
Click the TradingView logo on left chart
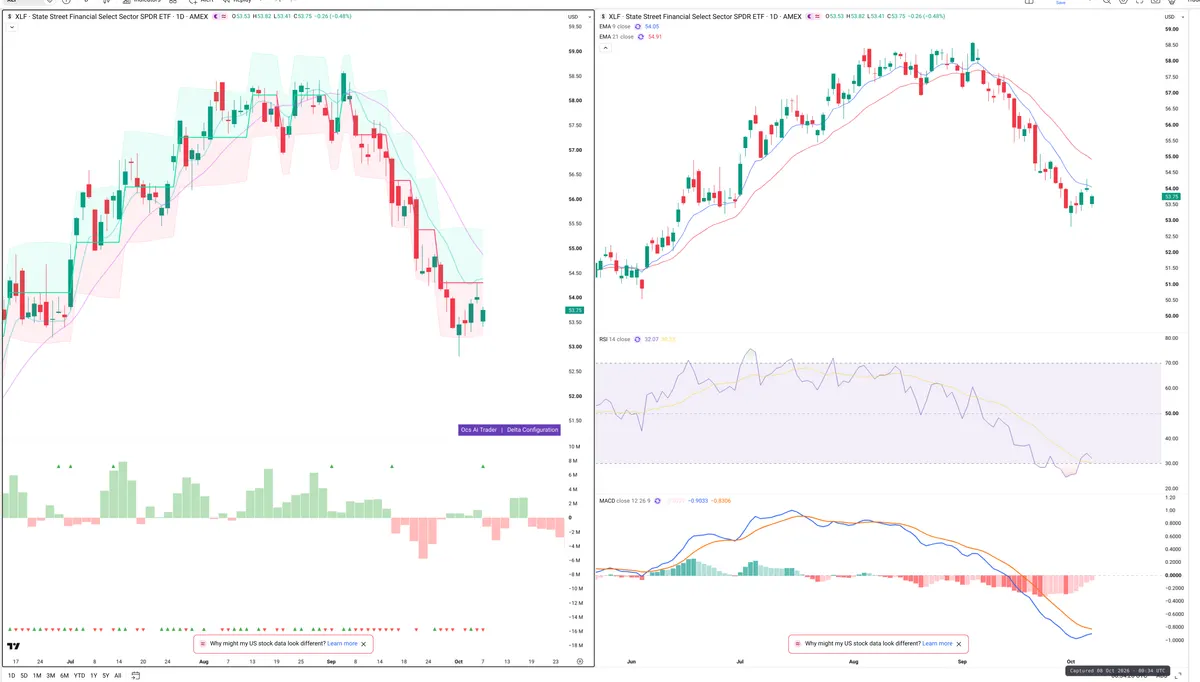click(14, 648)
